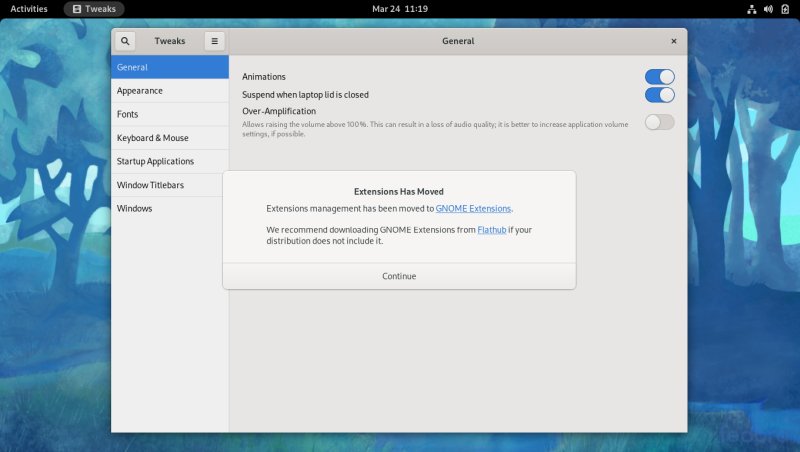Open Keyboard & Mouse settings

point(170,138)
